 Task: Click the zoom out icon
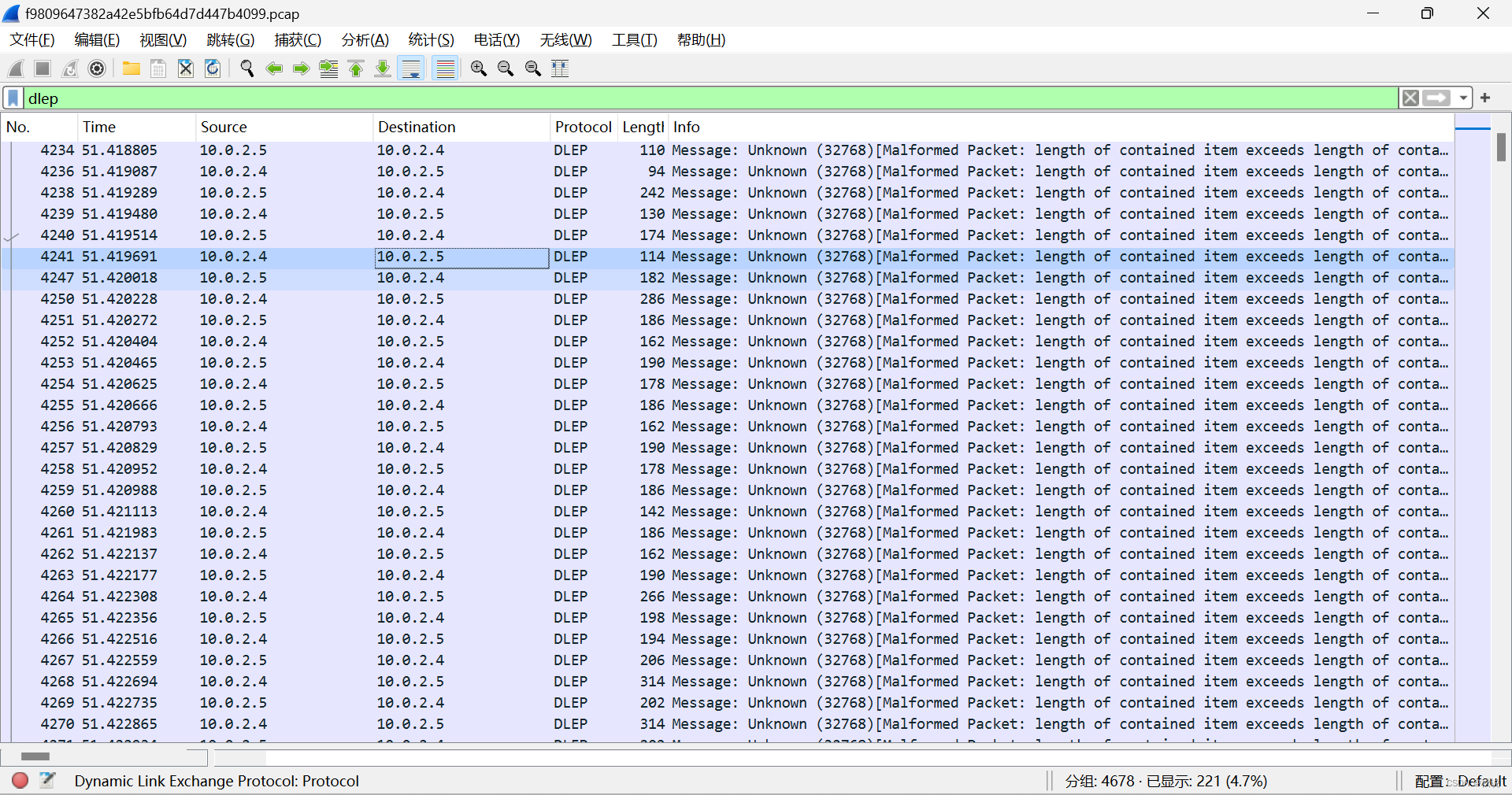click(506, 68)
